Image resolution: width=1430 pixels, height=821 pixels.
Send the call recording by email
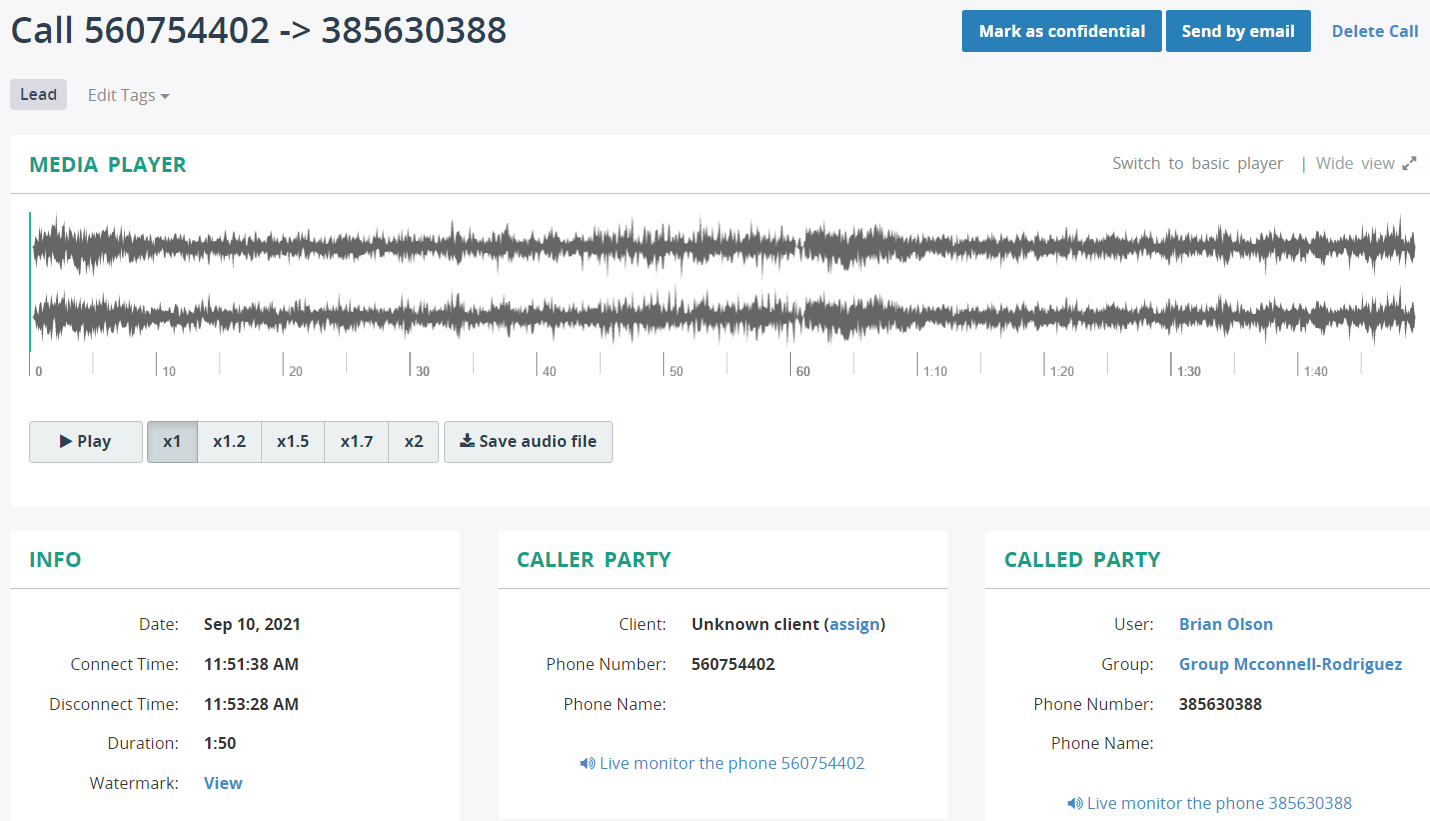click(1238, 30)
